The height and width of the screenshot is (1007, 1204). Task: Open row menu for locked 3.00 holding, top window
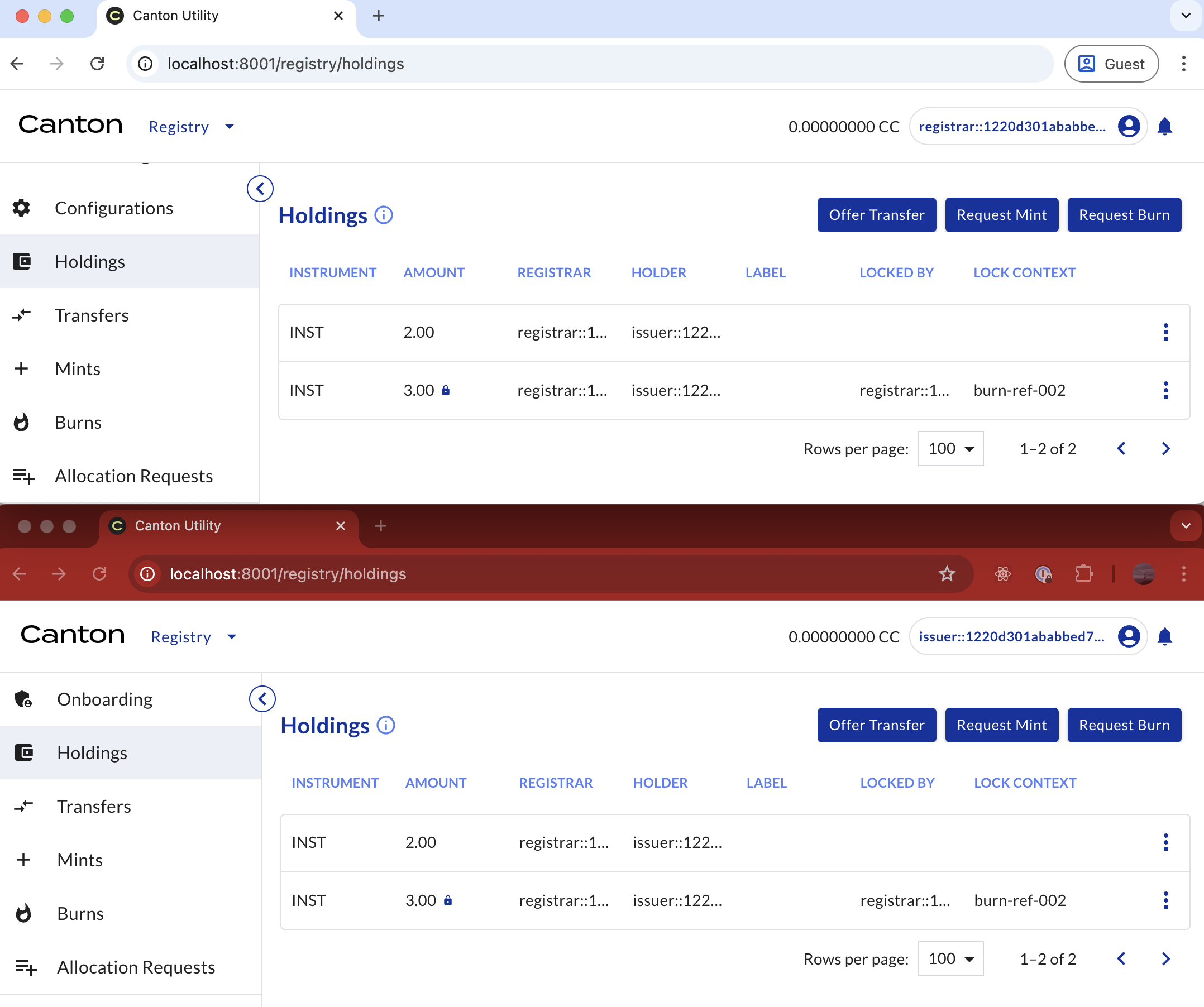click(x=1165, y=390)
